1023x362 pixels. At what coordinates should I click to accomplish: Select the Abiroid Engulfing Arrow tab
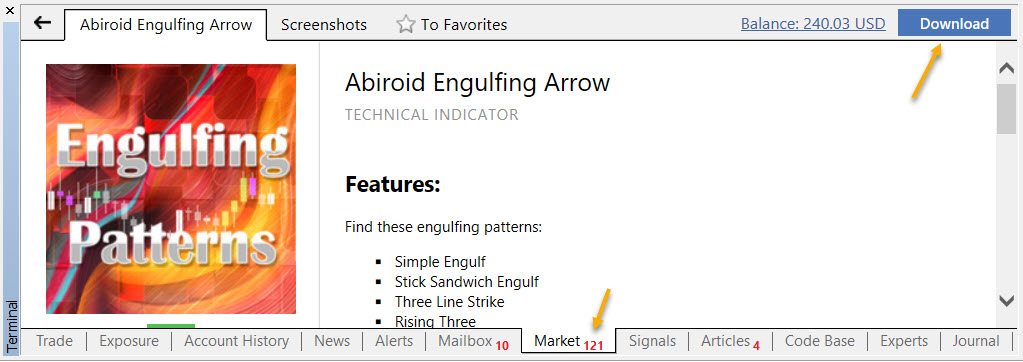click(166, 25)
